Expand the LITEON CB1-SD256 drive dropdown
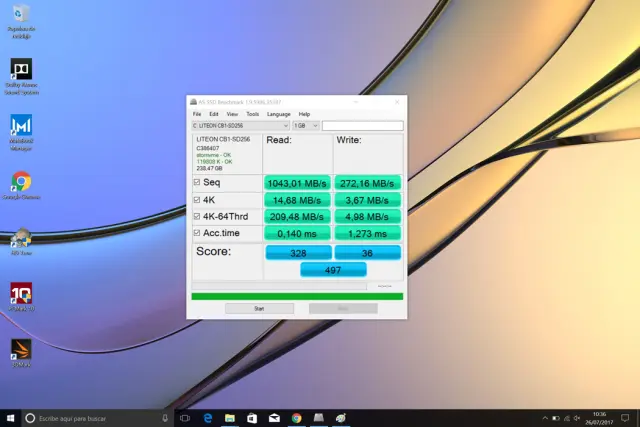Image resolution: width=640 pixels, height=427 pixels. 240,126
